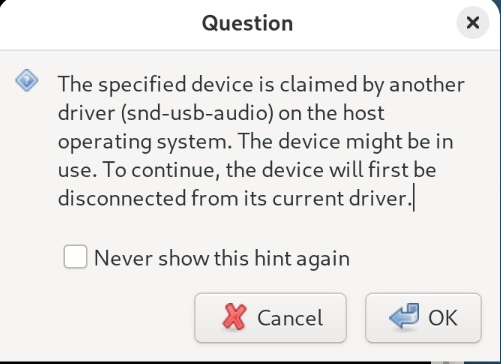Screen dimensions: 501x364
Task: Close the Question dialog with the X
Action: (x=473, y=23)
